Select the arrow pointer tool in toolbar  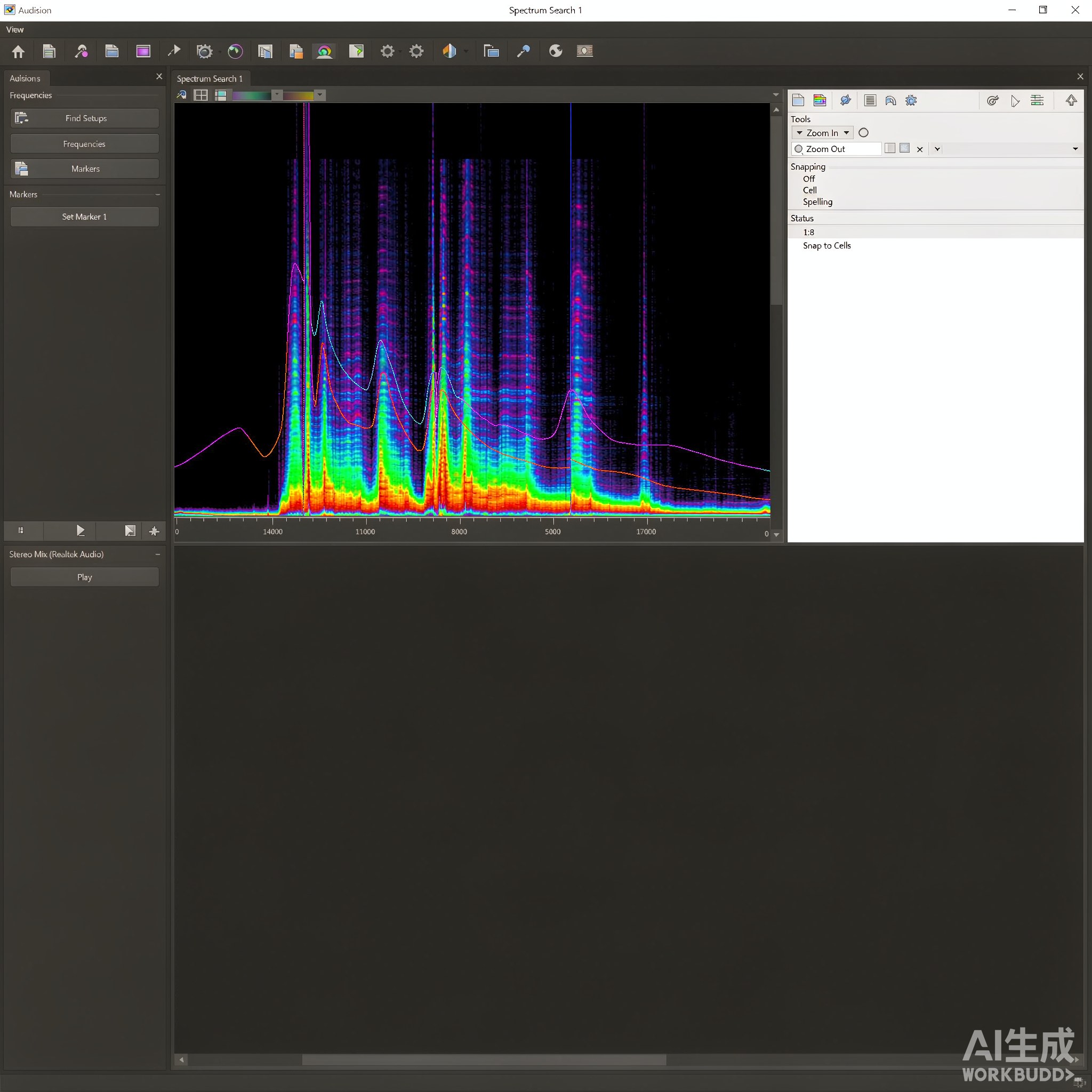[174, 51]
